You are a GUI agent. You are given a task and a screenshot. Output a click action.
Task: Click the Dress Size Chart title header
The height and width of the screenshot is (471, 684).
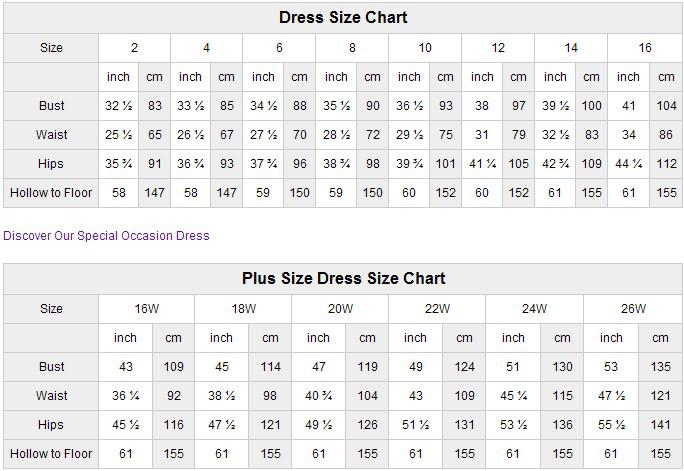343,18
